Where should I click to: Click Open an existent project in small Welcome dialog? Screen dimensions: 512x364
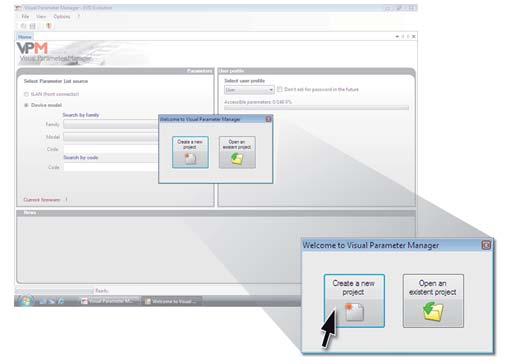click(x=237, y=152)
